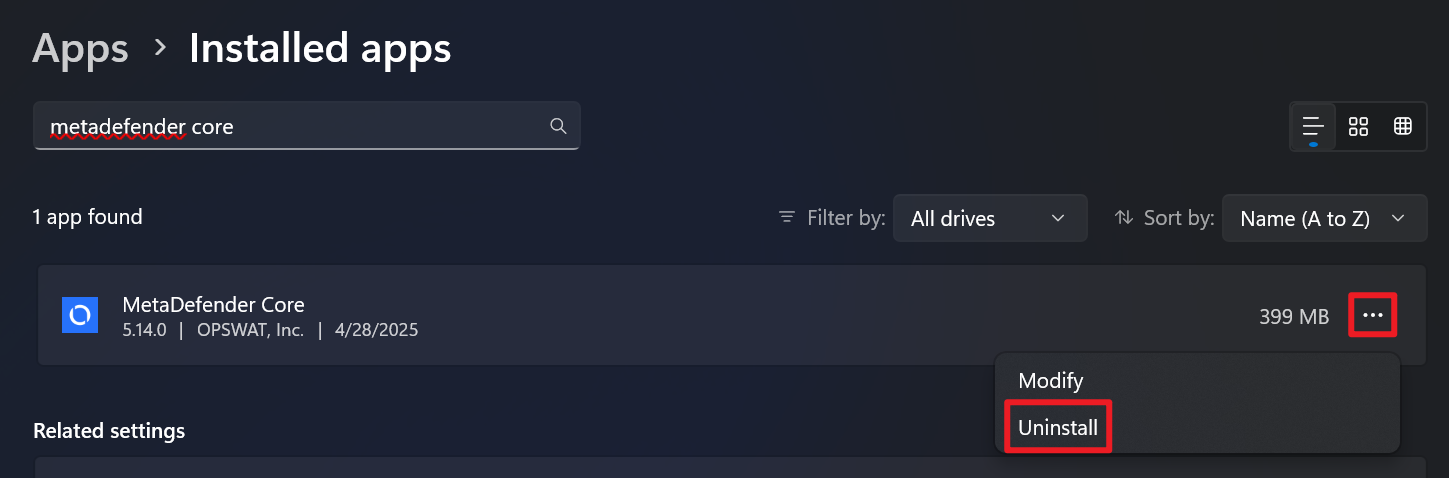The image size is (1449, 478).
Task: Open the All drives filter dropdown
Action: coord(990,218)
